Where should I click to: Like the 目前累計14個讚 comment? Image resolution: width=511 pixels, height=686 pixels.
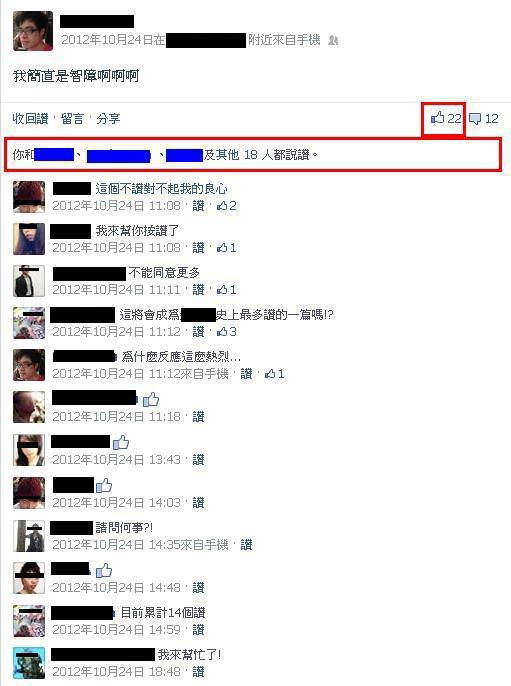coord(198,630)
